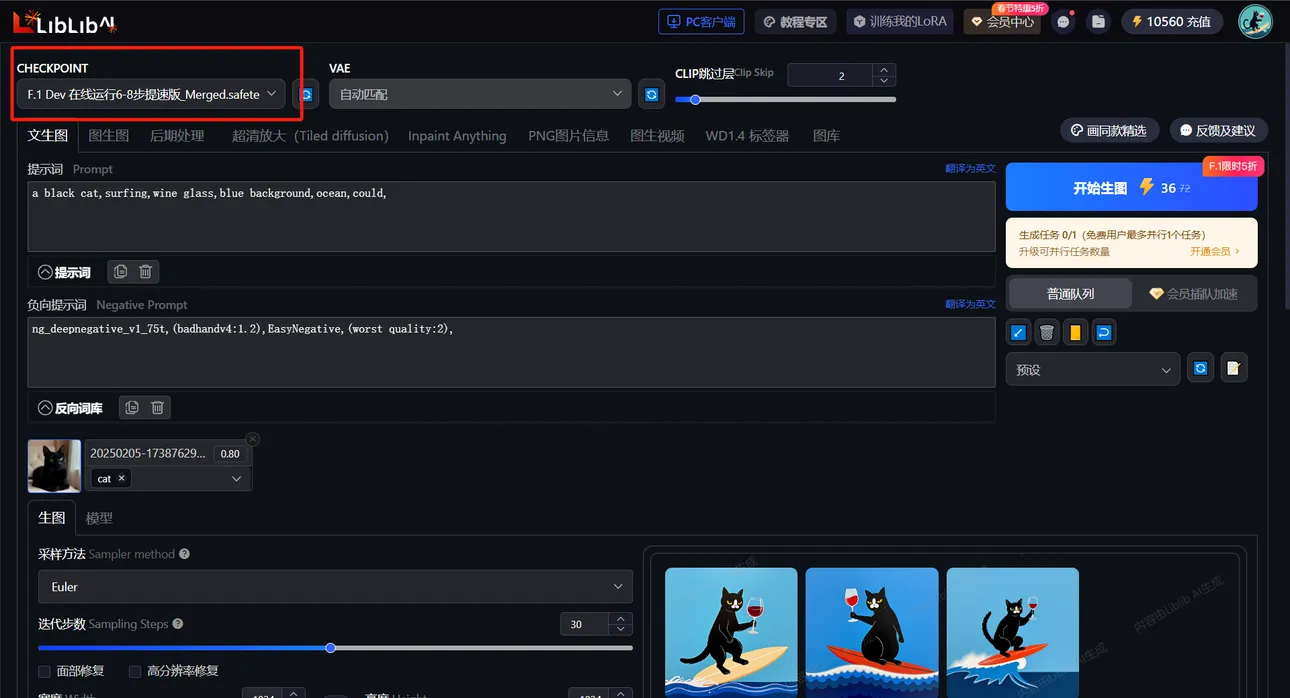Open the 预设 preset dropdown
This screenshot has height=698, width=1290.
click(x=1093, y=369)
